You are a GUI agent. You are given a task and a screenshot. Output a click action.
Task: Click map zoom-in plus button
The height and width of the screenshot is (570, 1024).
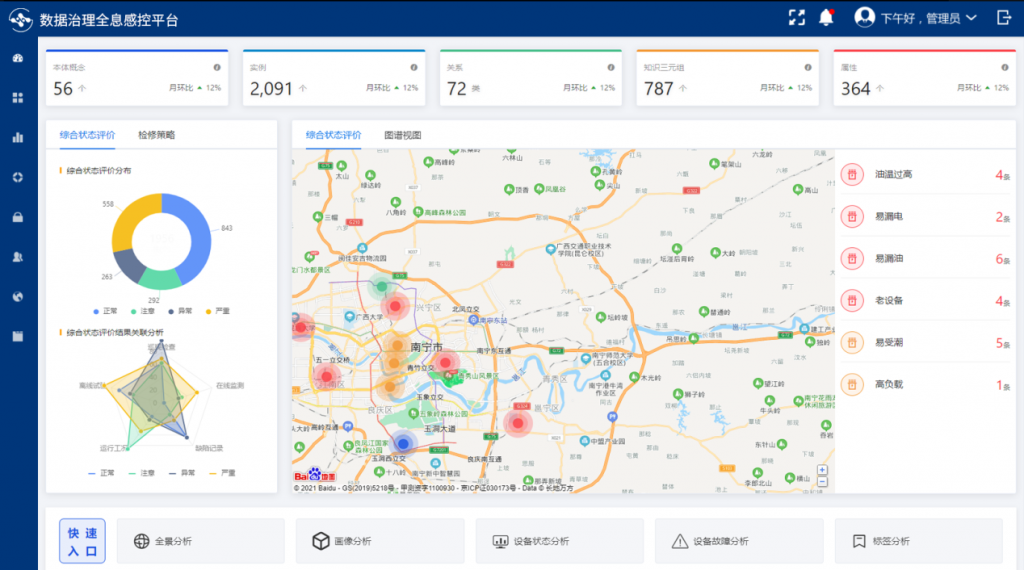coord(822,469)
